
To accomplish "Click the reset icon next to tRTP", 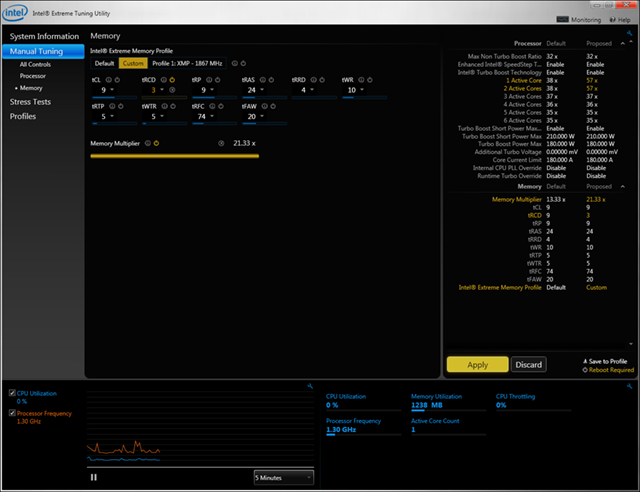I will tap(120, 106).
